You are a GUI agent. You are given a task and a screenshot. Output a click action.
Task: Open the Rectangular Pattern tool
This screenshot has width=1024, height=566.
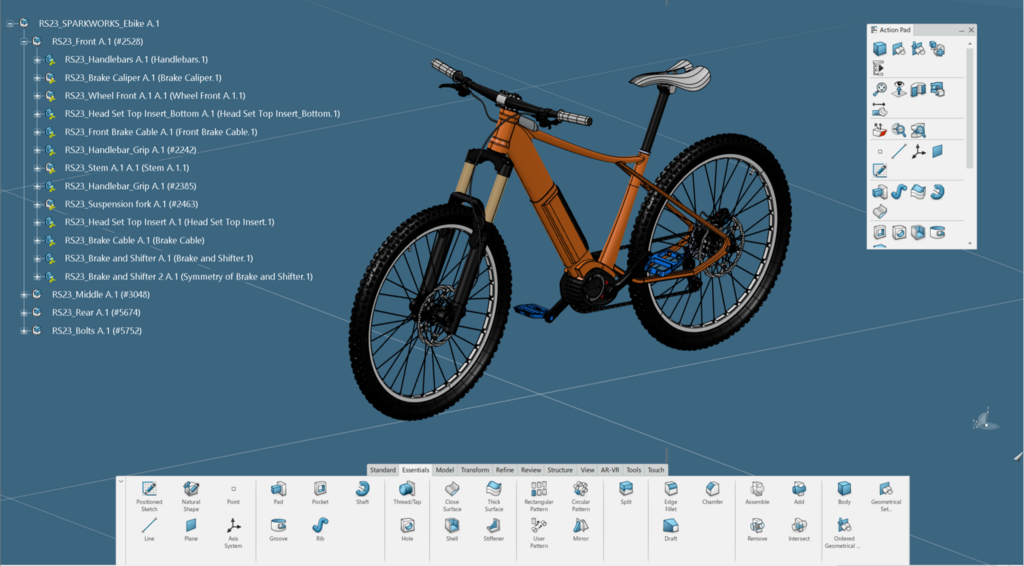pos(539,489)
